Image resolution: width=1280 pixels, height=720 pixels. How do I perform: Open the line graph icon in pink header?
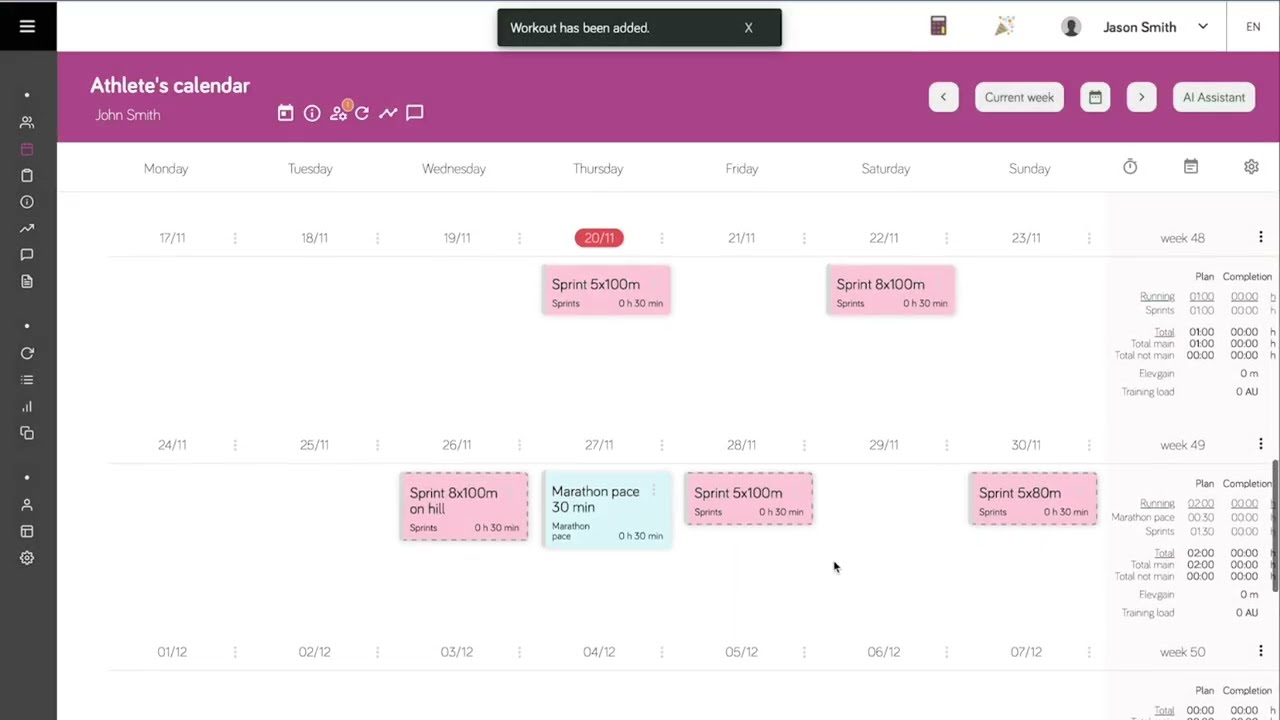click(x=387, y=113)
